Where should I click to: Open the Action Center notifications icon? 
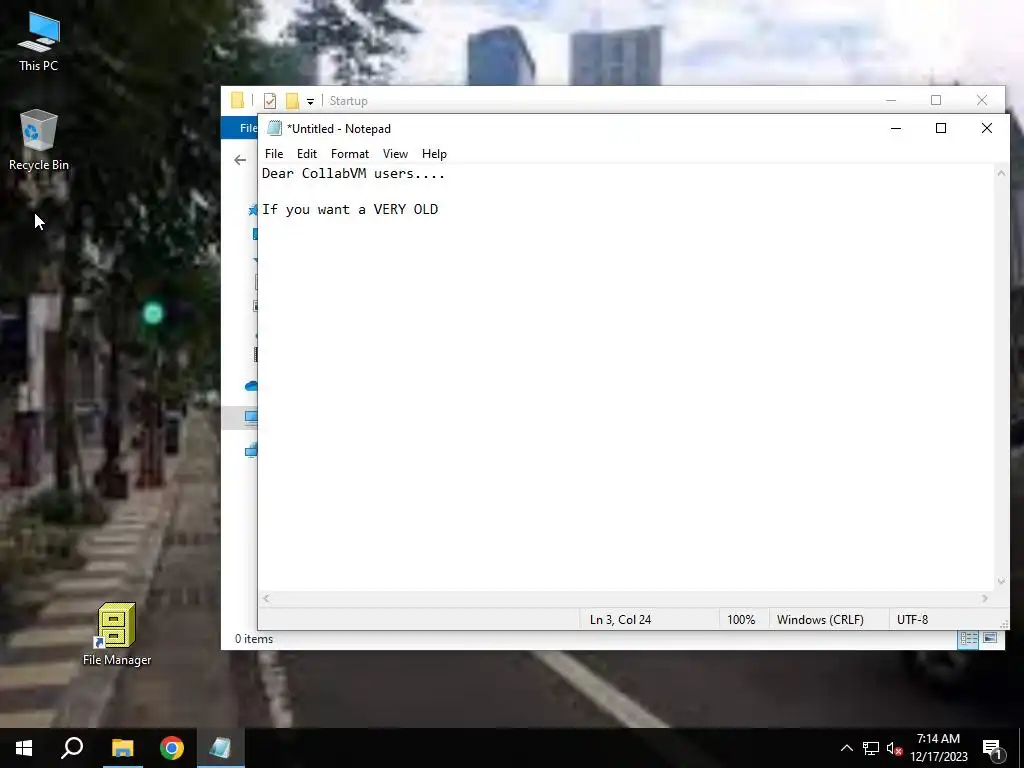[x=993, y=749]
